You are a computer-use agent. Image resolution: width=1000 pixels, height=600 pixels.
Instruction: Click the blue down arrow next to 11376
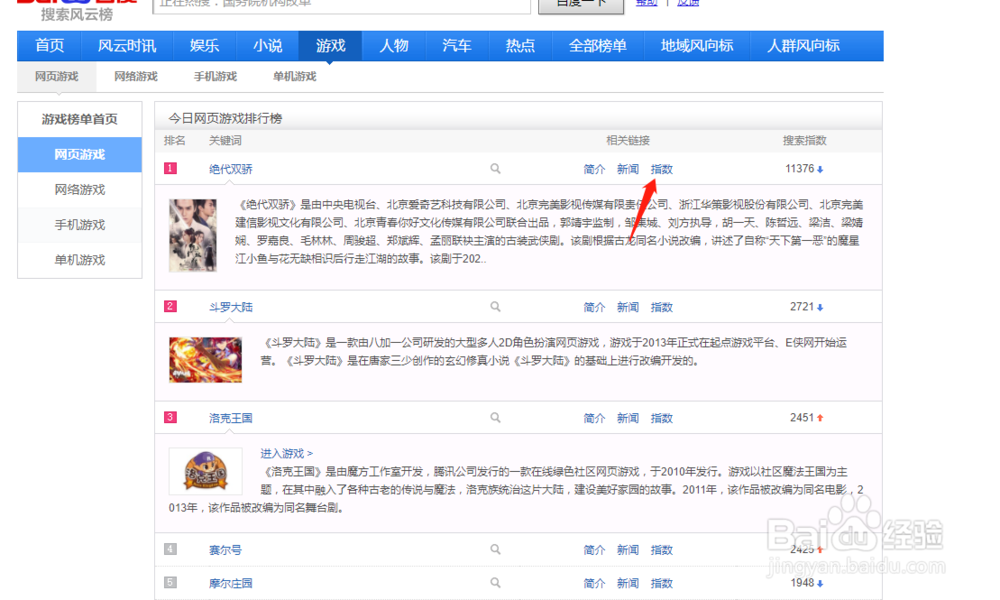coord(822,169)
